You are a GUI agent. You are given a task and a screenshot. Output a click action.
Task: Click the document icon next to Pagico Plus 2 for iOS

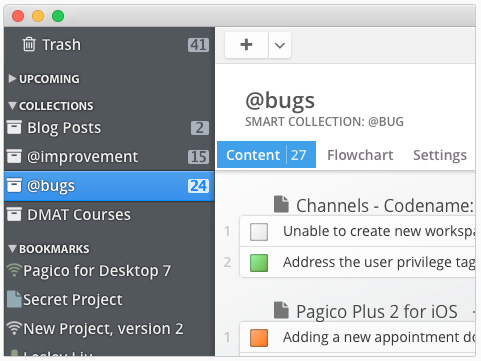pos(281,310)
